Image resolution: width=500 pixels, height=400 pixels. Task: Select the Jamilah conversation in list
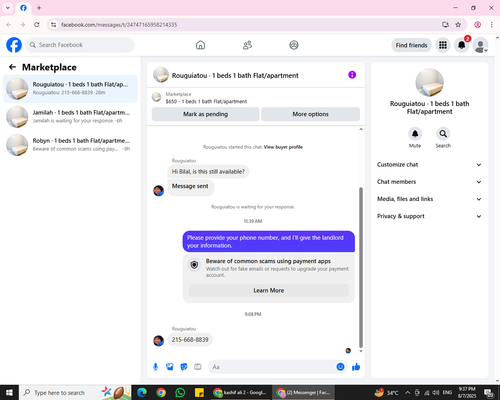pos(70,117)
